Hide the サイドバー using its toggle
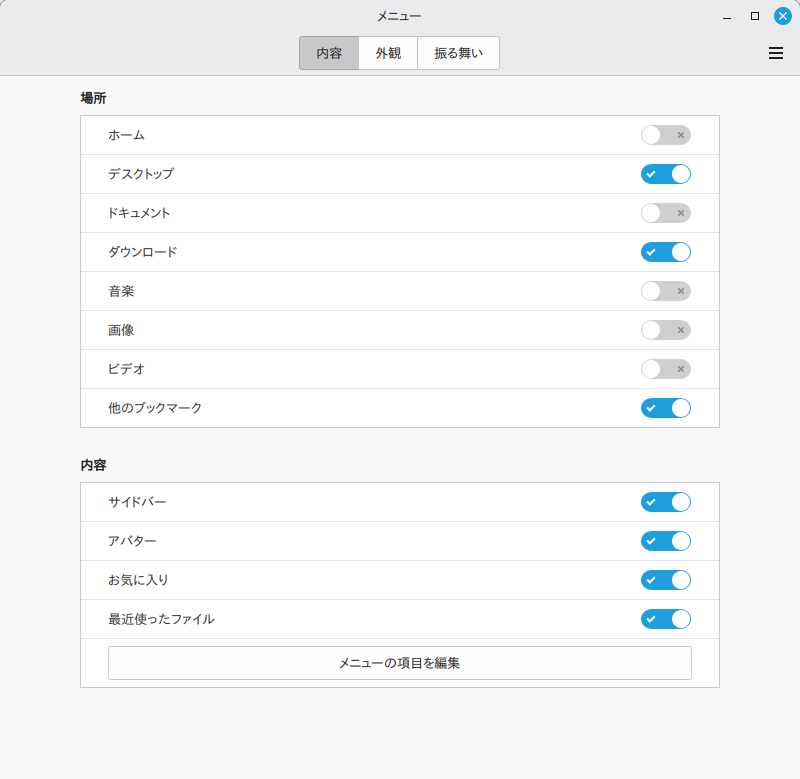This screenshot has width=800, height=779. click(x=665, y=502)
